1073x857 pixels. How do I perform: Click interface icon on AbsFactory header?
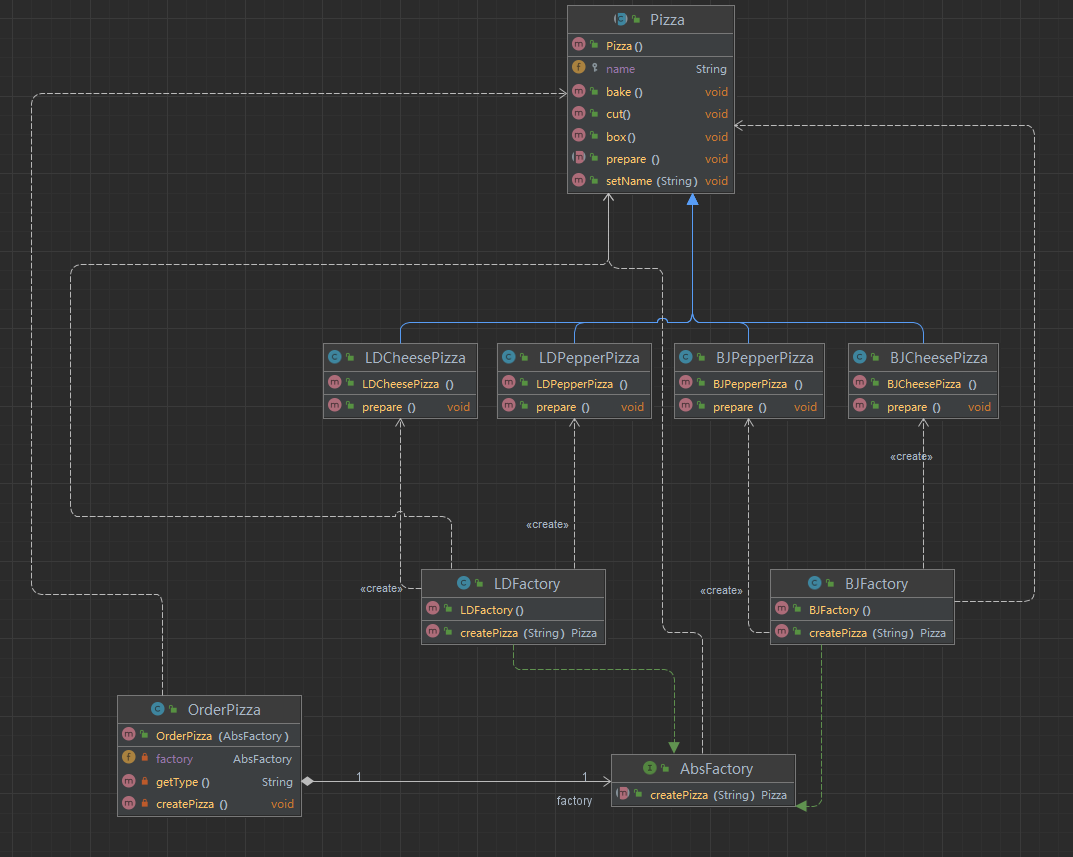click(x=649, y=768)
